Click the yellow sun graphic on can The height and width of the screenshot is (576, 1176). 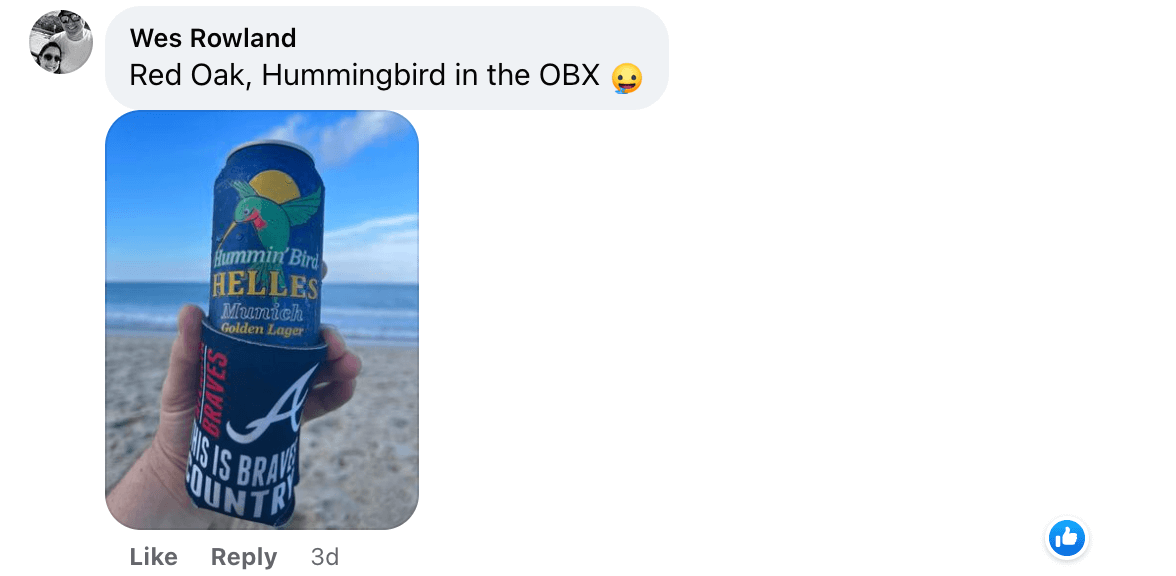point(274,186)
